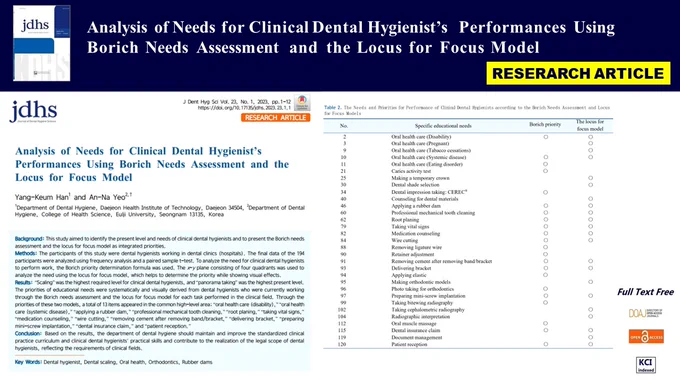Viewport: 680px width, 383px height.
Task: Click the Borich priority column header
Action: 545,124
